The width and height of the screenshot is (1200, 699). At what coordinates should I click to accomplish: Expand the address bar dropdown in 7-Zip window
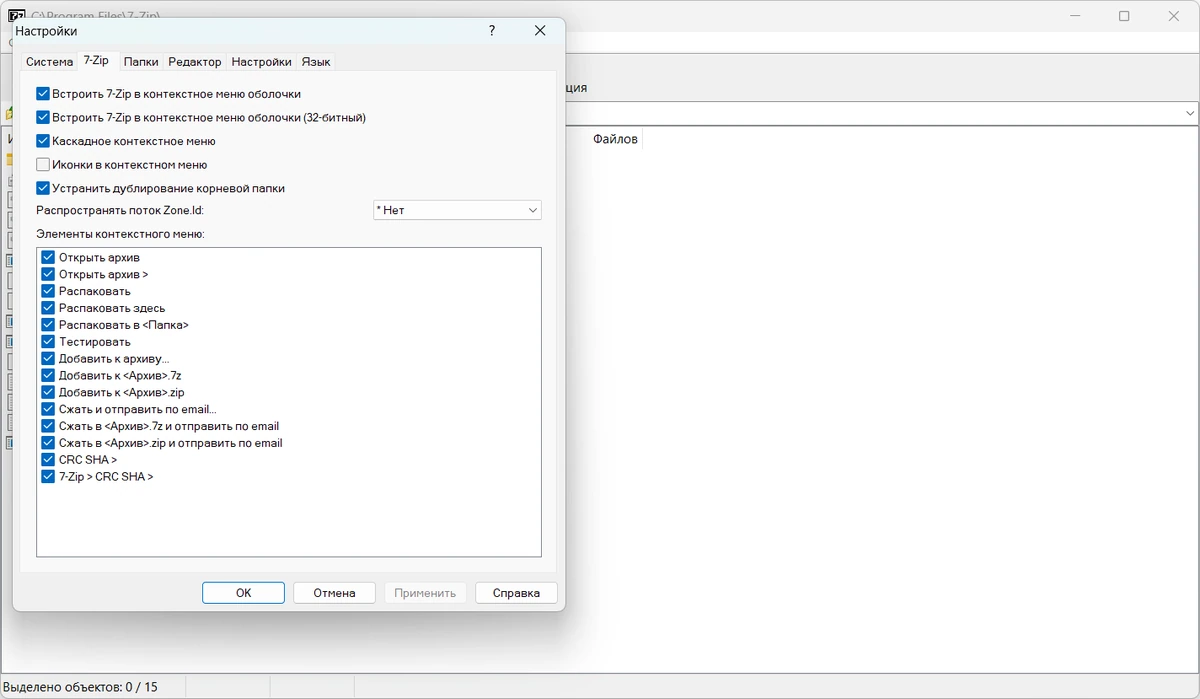[x=1190, y=113]
